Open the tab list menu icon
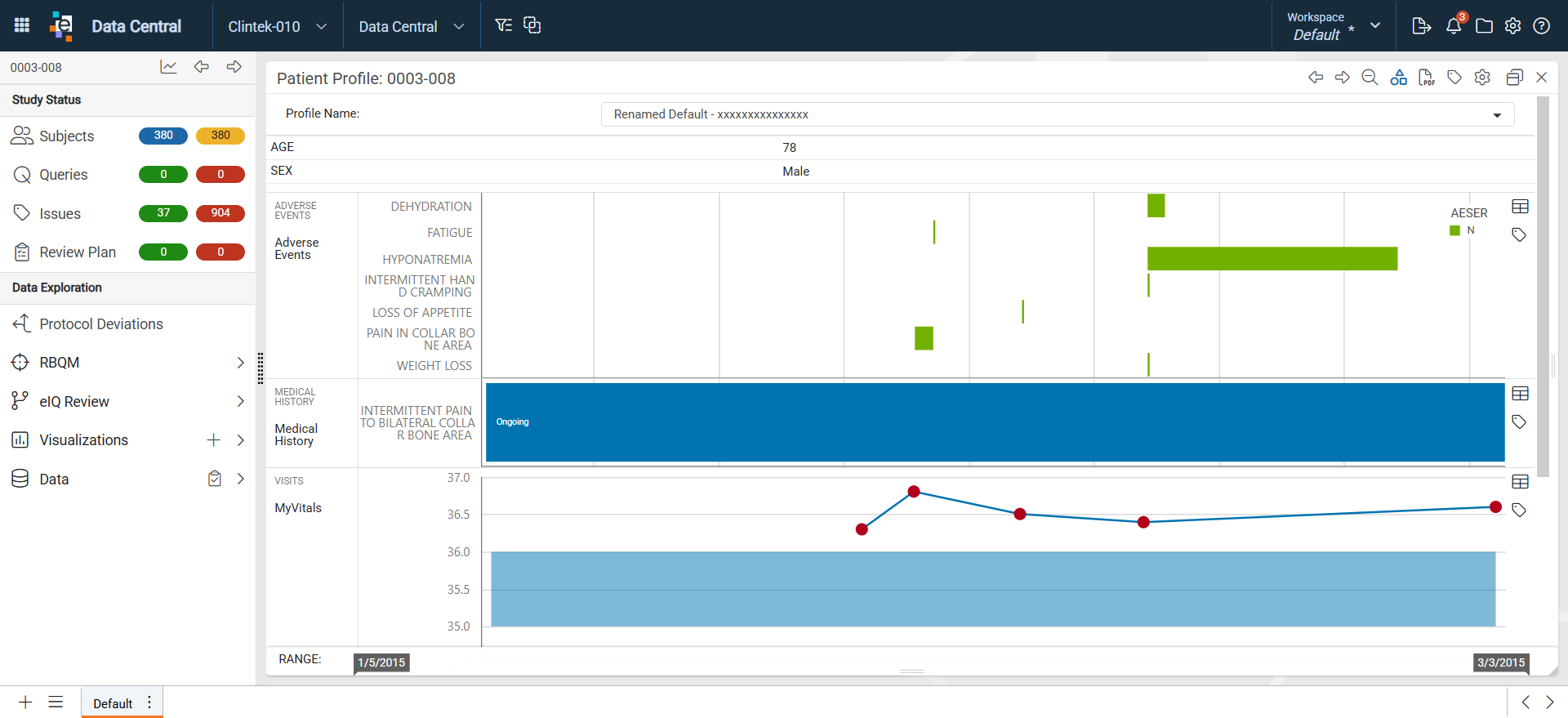The image size is (1568, 718). [x=56, y=702]
